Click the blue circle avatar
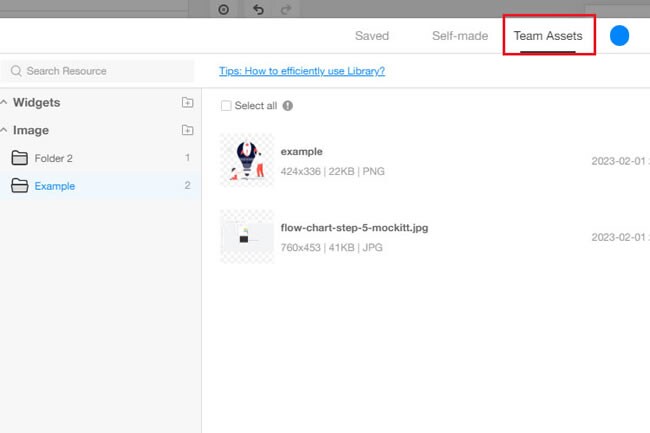Viewport: 650px width, 433px height. coord(619,36)
